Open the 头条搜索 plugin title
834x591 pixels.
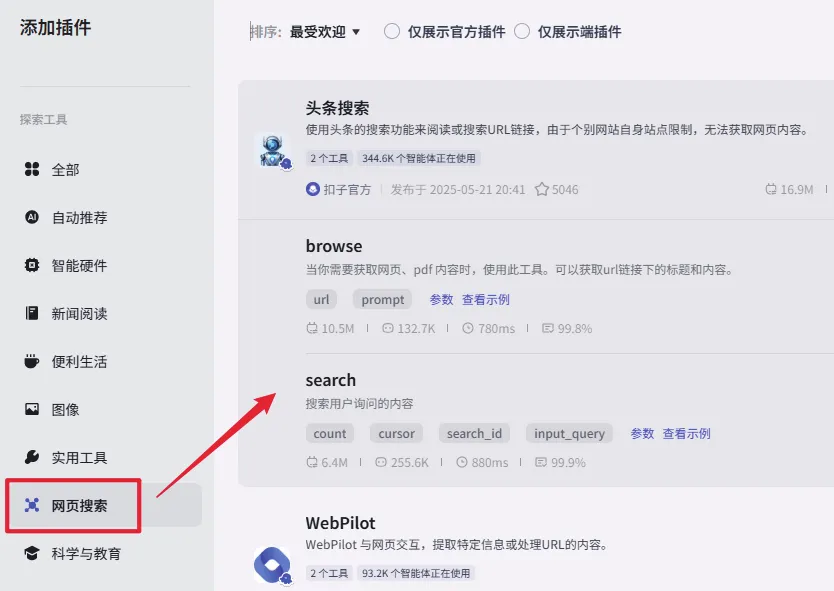point(337,108)
